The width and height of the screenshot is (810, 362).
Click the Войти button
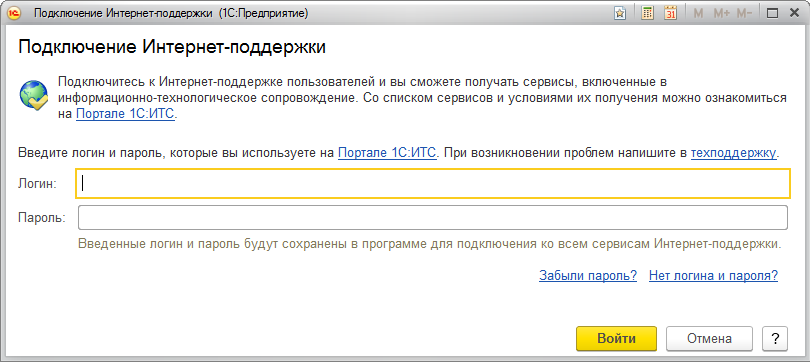[616, 339]
